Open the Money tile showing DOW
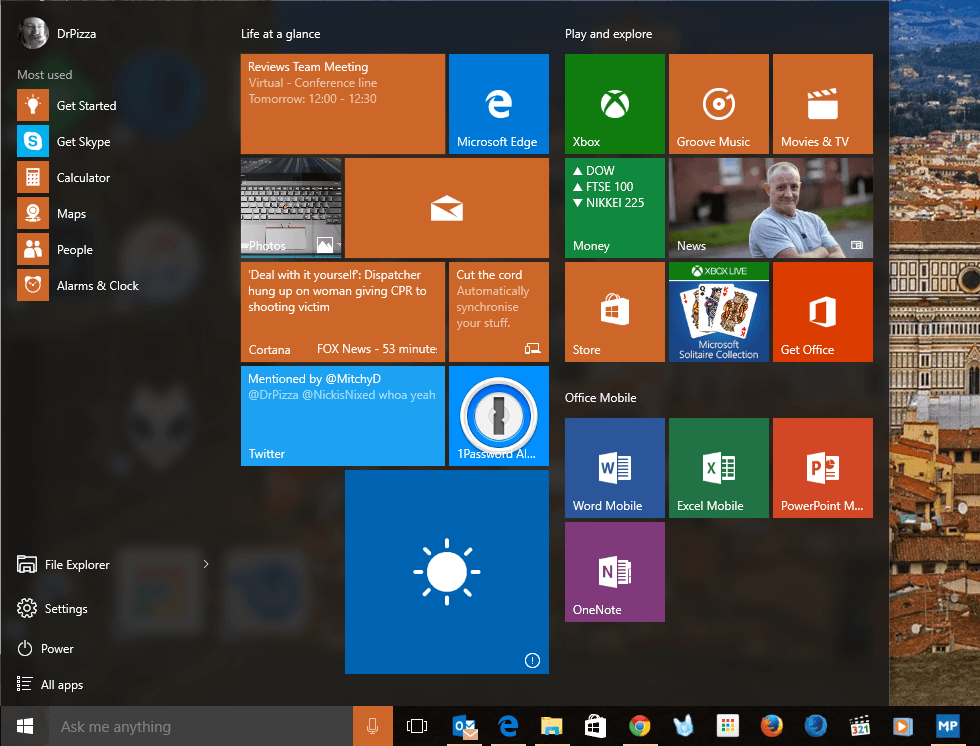This screenshot has height=746, width=980. (615, 207)
